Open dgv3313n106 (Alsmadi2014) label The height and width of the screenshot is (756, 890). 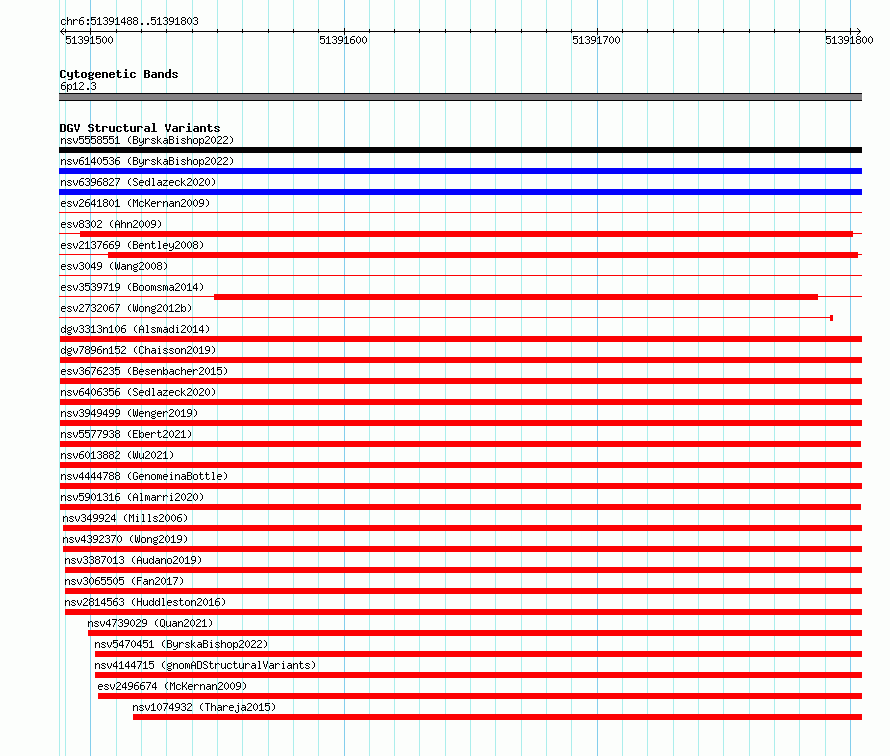pyautogui.click(x=135, y=329)
